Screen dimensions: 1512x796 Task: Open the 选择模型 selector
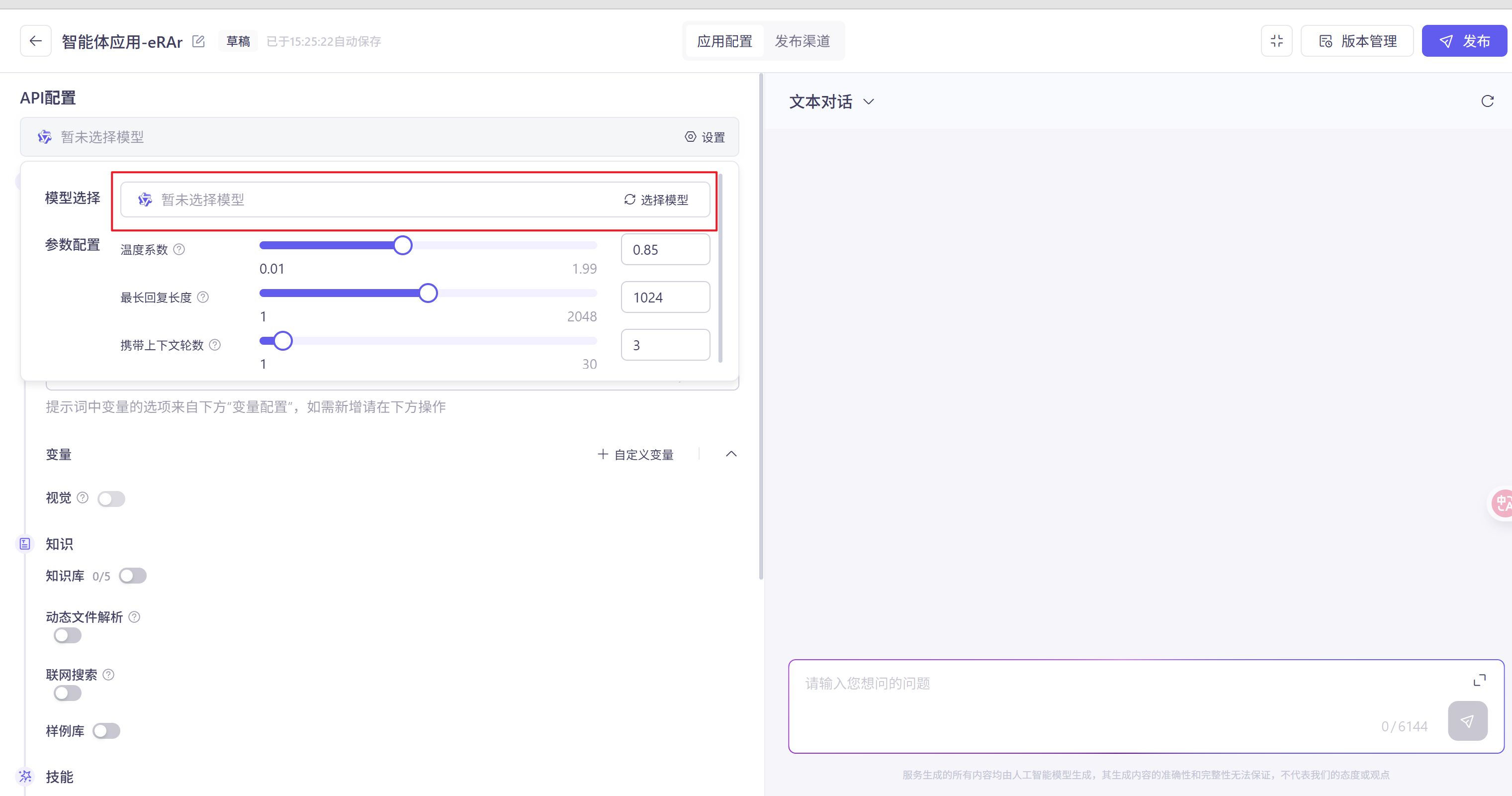tap(656, 199)
